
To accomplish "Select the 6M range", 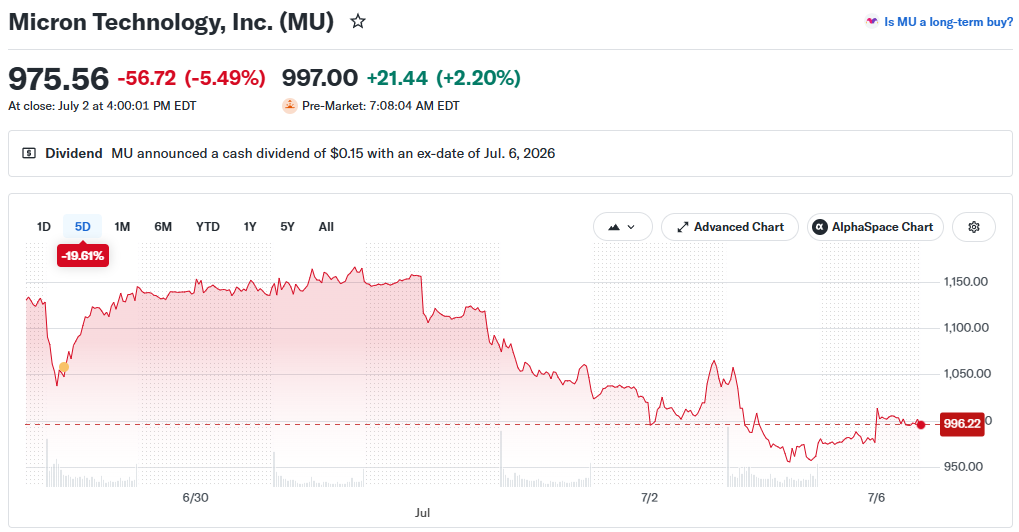I will click(163, 227).
